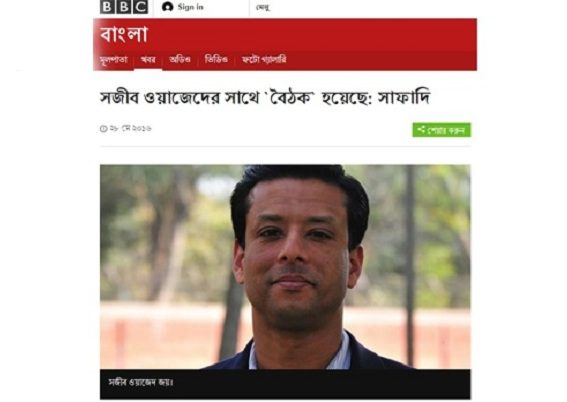The height and width of the screenshot is (402, 567).
Task: Open the মেনু menu at top
Action: click(263, 7)
